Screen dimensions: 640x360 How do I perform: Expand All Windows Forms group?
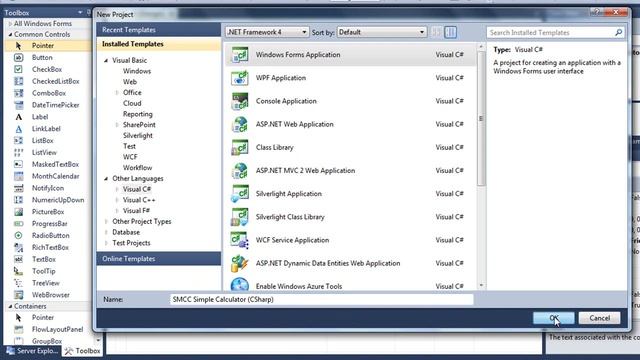[10, 24]
